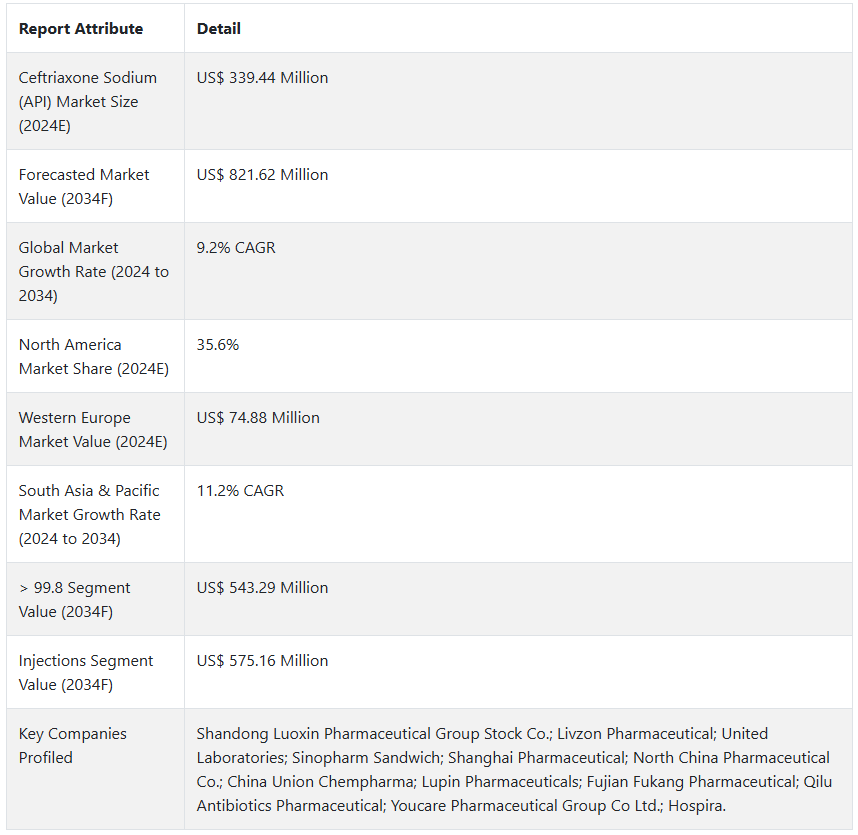
Task: Click the 11.2% CAGR value
Action: point(240,491)
